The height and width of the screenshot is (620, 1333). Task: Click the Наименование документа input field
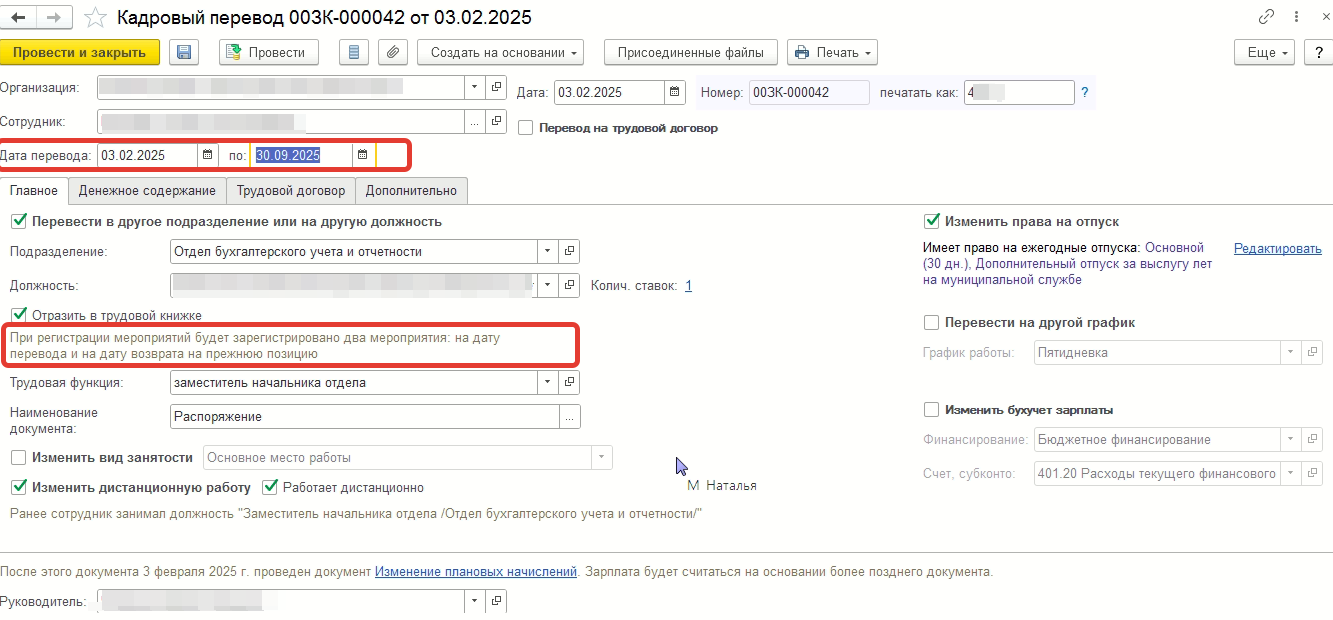click(362, 417)
